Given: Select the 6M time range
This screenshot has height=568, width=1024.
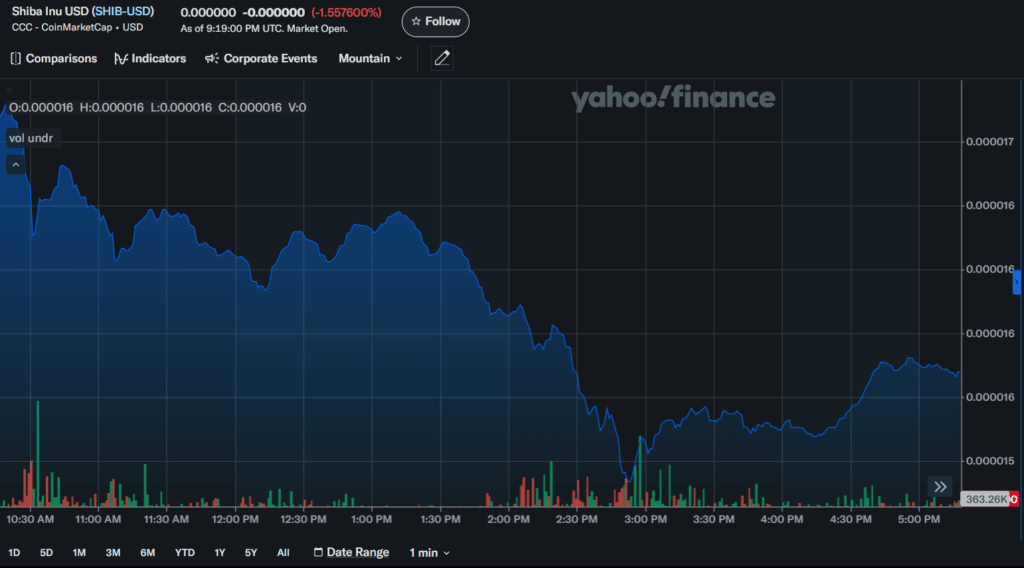Looking at the screenshot, I should 148,552.
